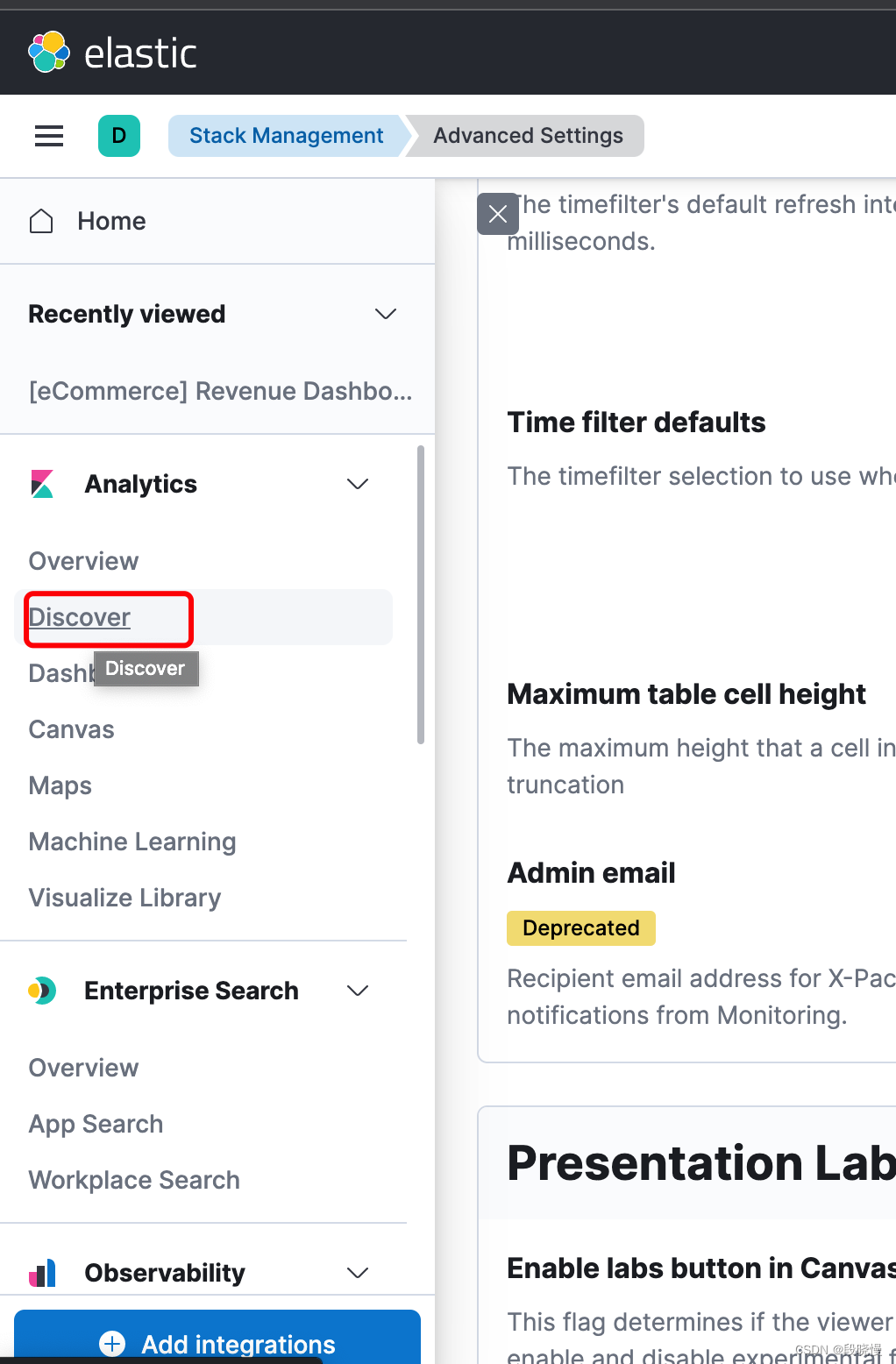Viewport: 896px width, 1364px height.
Task: Go to Home in the sidebar
Action: click(x=111, y=221)
